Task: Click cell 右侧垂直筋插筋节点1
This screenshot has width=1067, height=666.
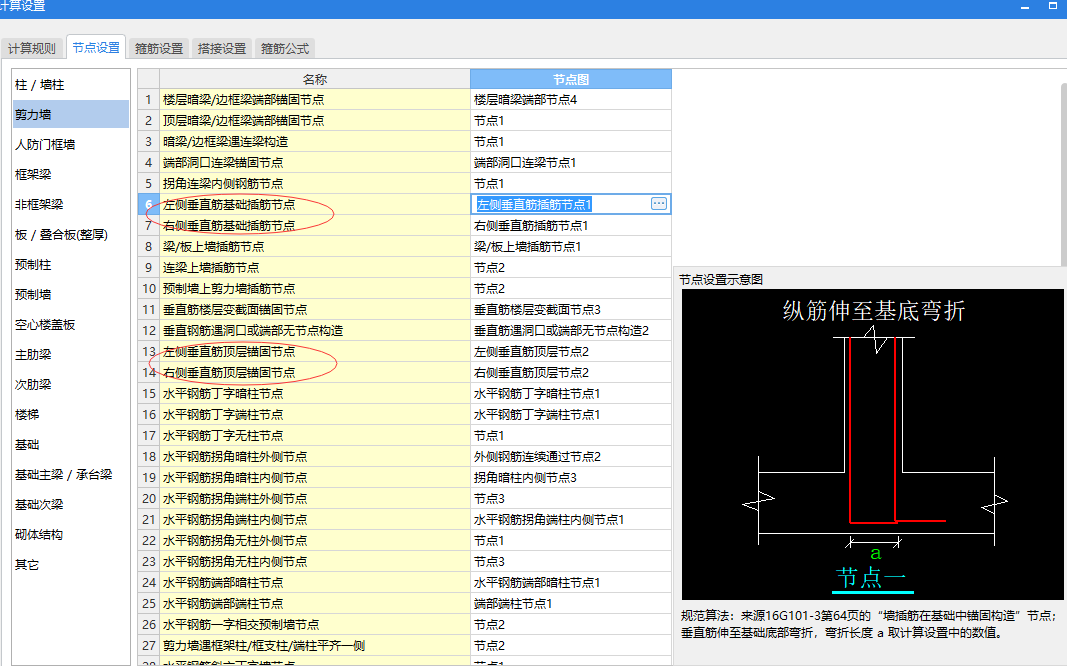Action: [x=571, y=225]
